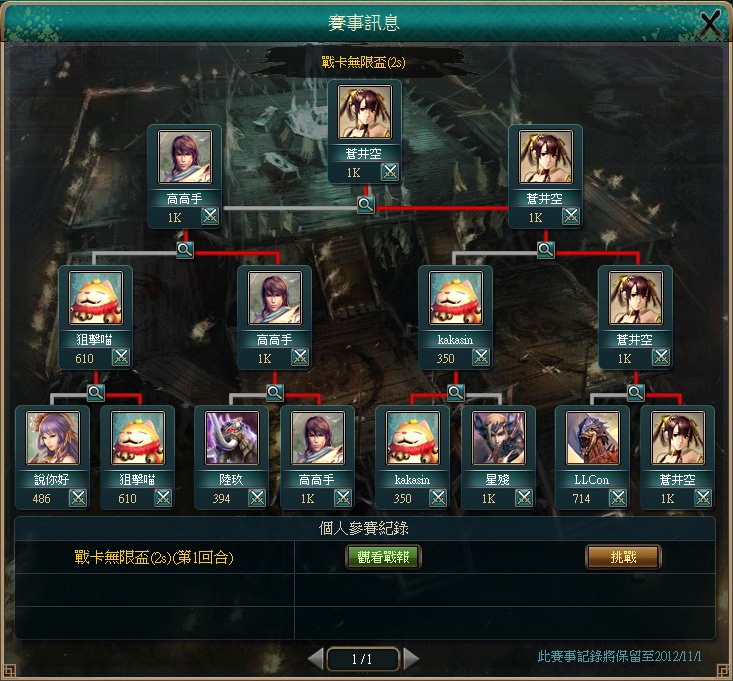
Task: Click the crossed swords icon for champion 蒼井空
Action: 390,172
